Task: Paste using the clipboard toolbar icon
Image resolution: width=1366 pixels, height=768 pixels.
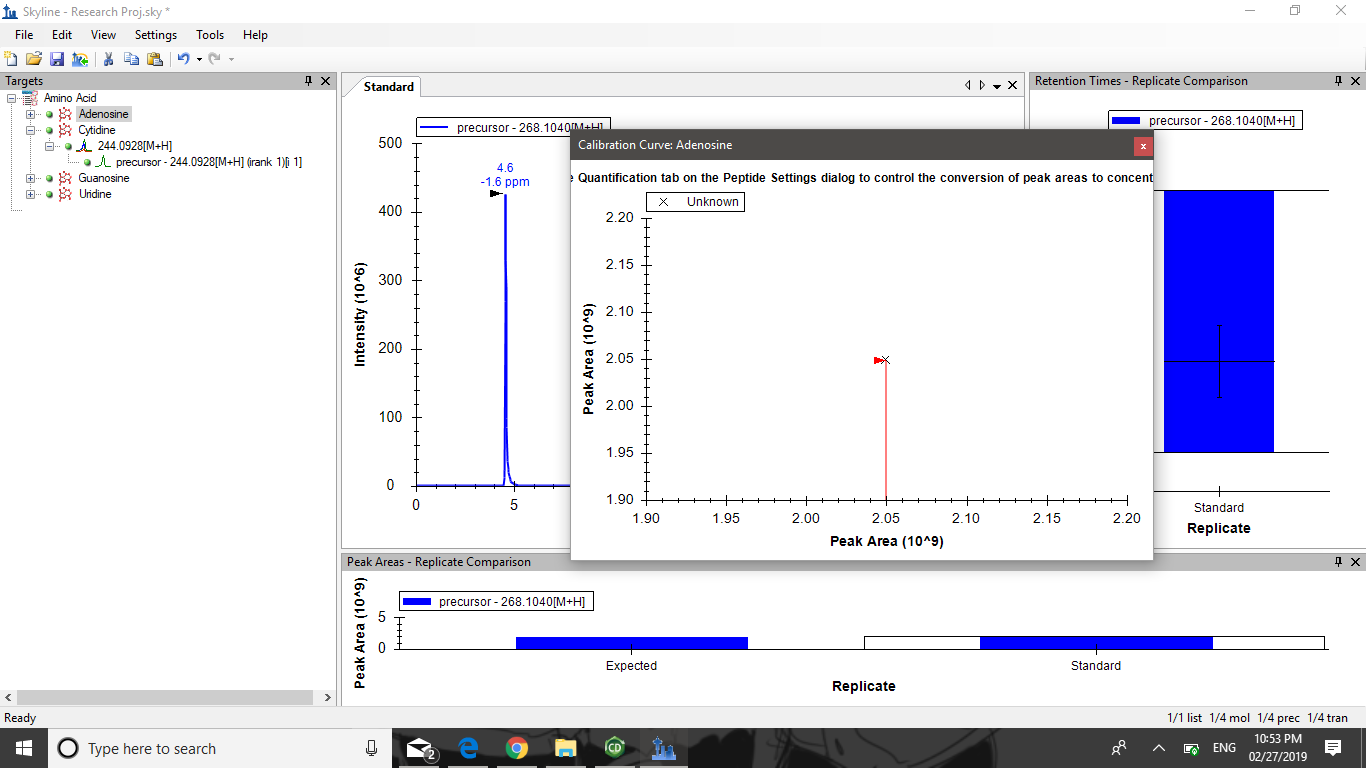Action: tap(154, 59)
